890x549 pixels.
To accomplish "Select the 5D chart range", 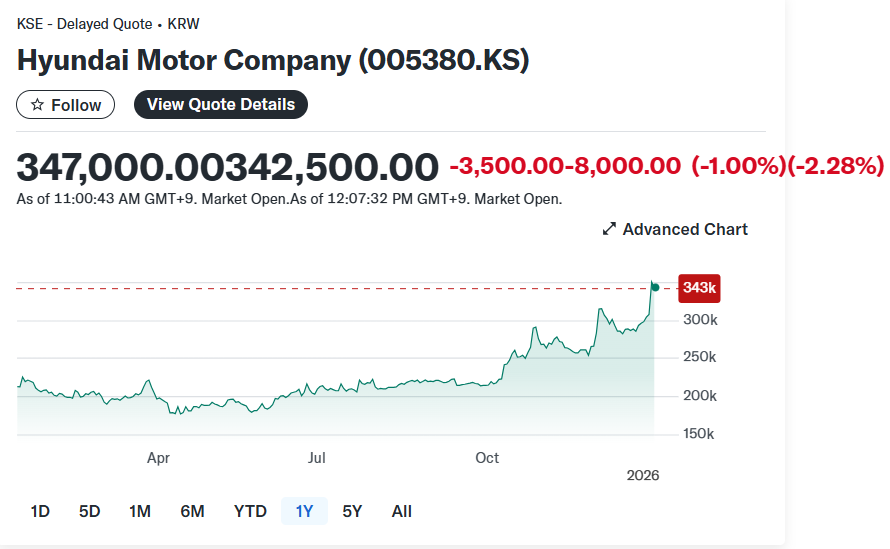I will (x=90, y=511).
